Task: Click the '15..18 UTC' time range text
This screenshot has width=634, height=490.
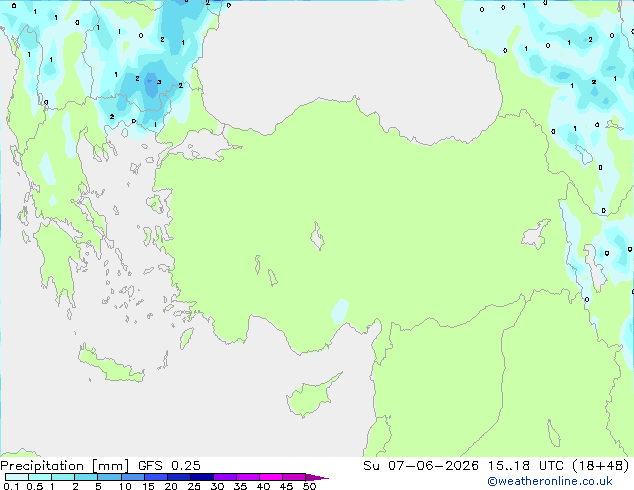Action: pyautogui.click(x=525, y=466)
